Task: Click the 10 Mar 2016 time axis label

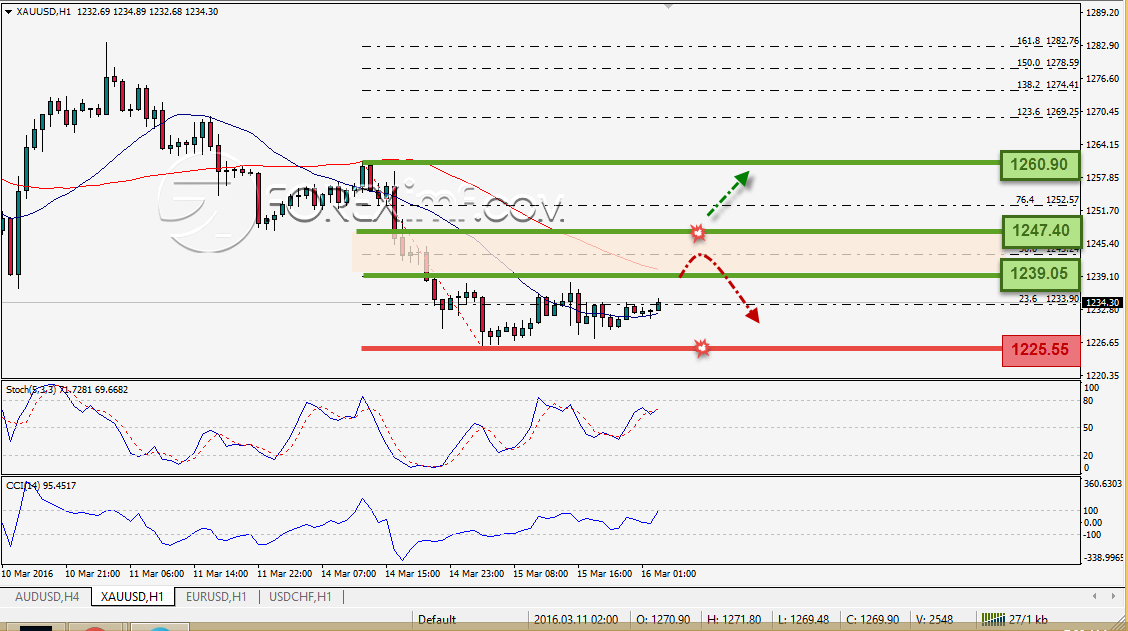Action: point(27,573)
